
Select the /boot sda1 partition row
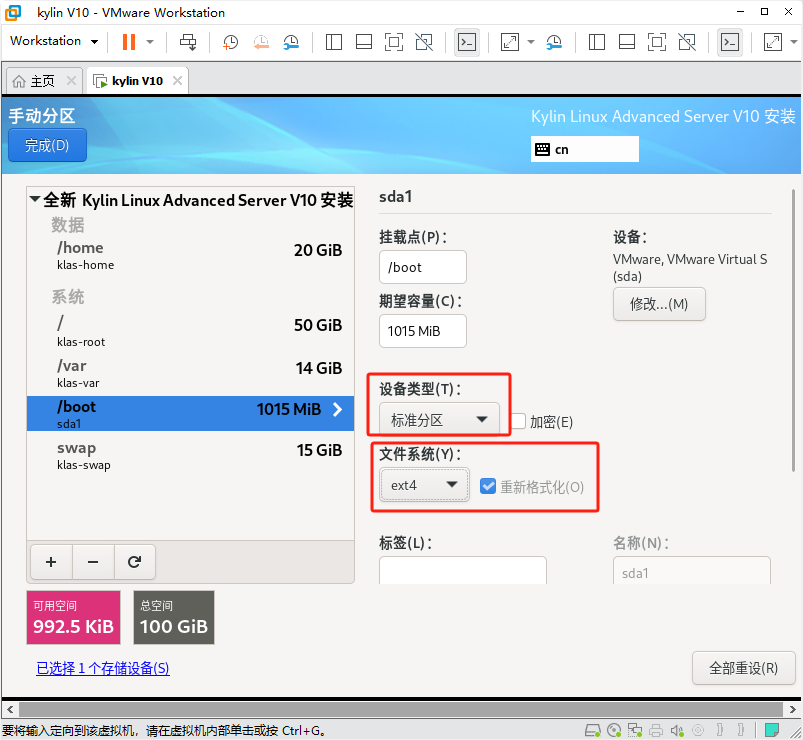[191, 413]
